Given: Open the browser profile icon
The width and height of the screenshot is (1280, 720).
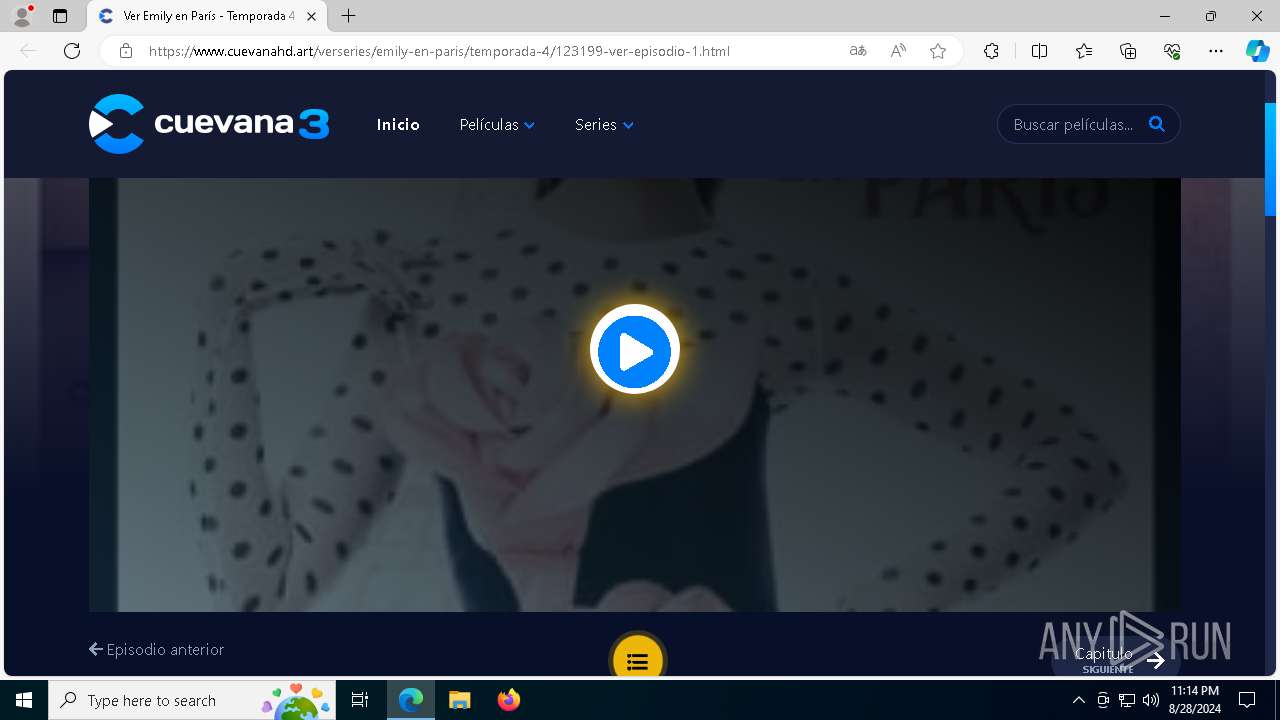Looking at the screenshot, I should tap(22, 16).
